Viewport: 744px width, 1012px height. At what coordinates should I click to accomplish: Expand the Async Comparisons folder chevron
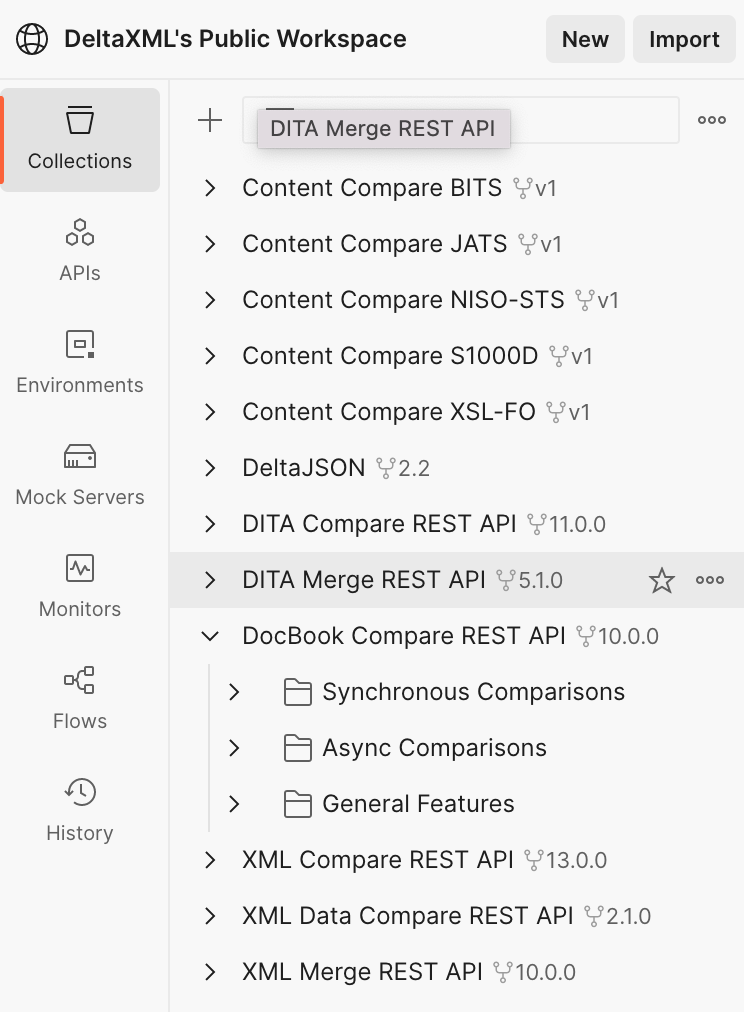point(234,748)
